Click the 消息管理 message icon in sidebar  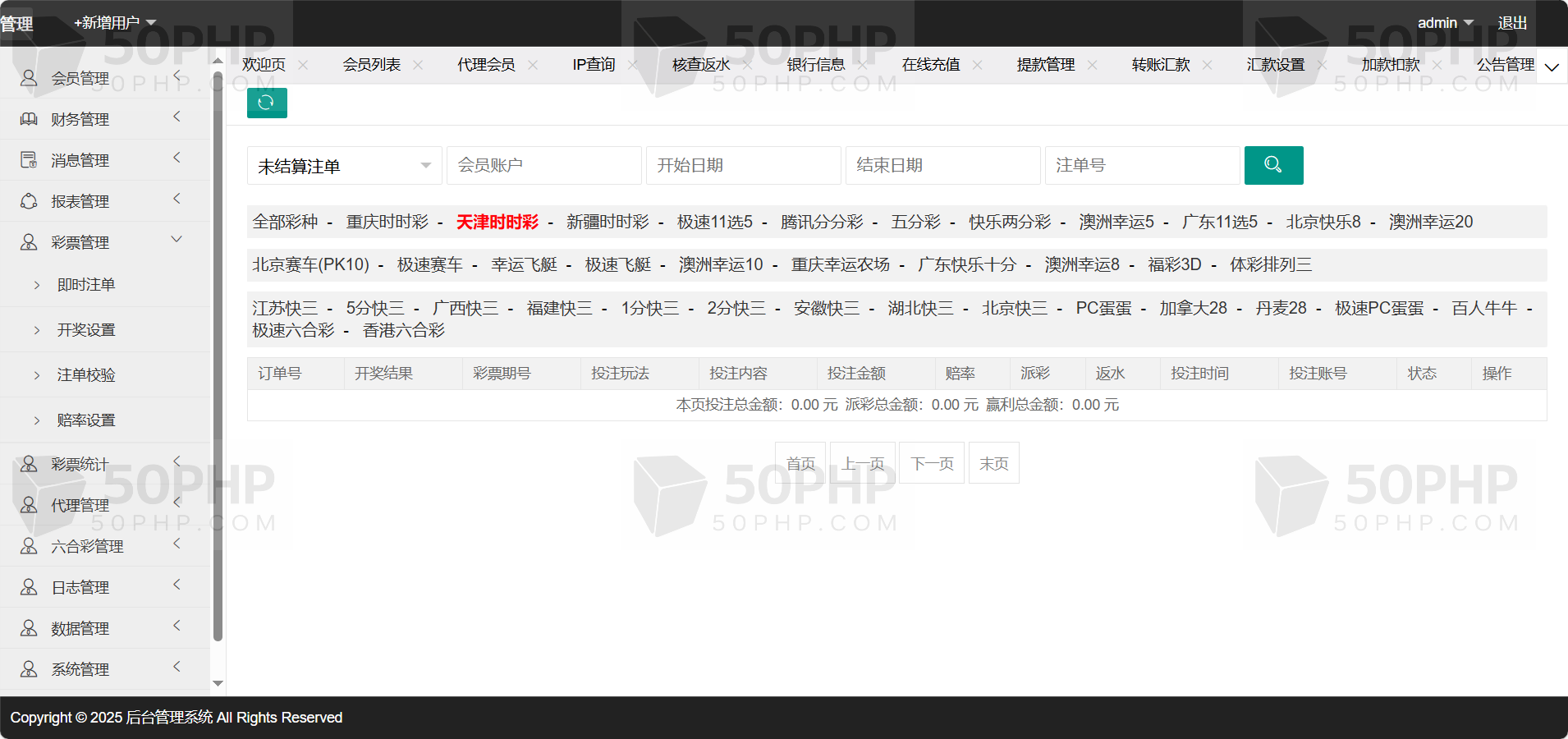pyautogui.click(x=29, y=160)
